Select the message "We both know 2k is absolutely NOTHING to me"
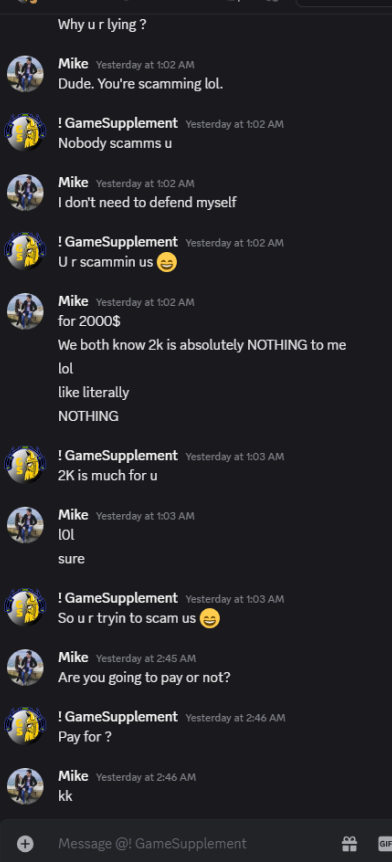 (202, 345)
